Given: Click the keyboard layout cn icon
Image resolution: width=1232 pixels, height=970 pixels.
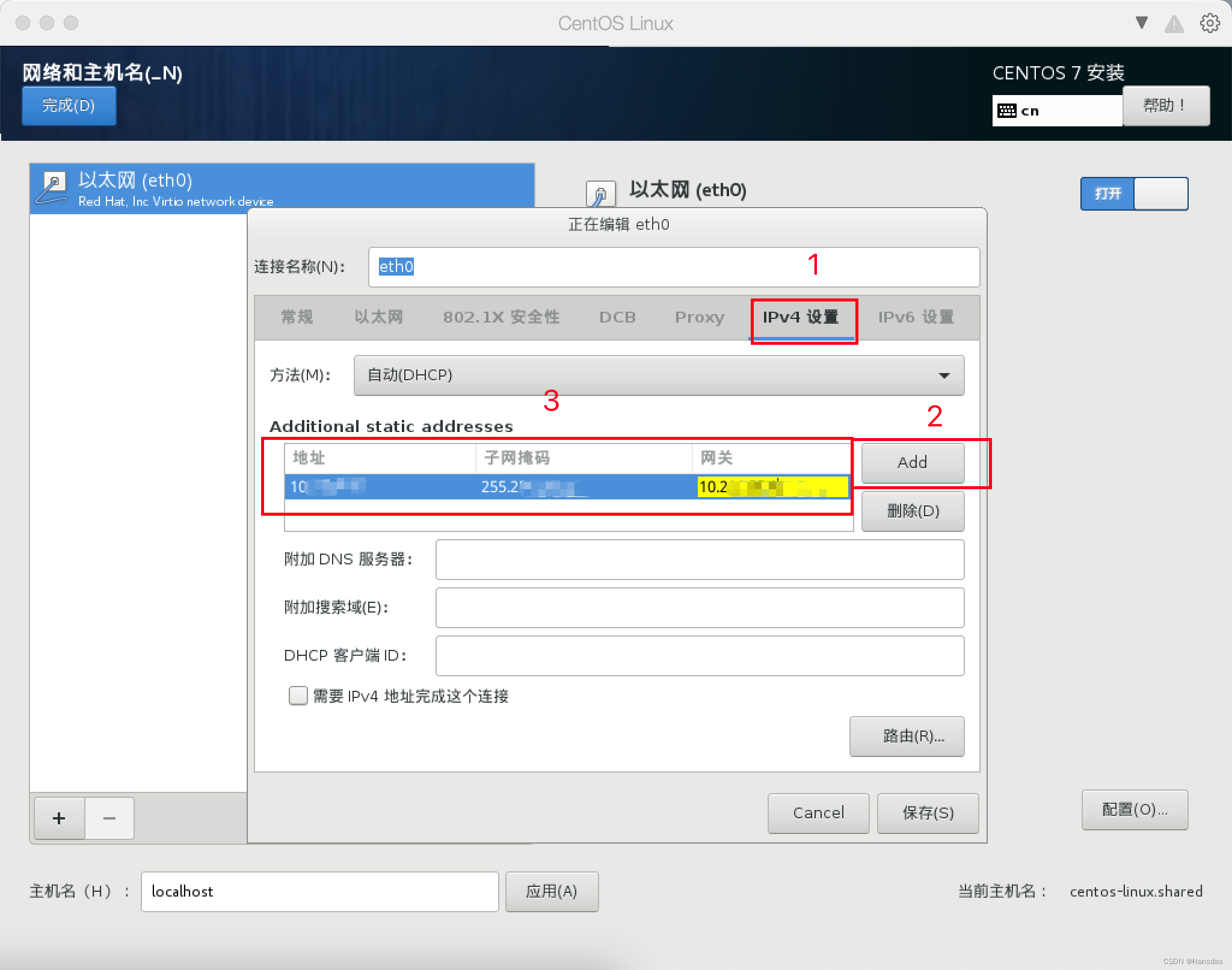Looking at the screenshot, I should pyautogui.click(x=1007, y=111).
